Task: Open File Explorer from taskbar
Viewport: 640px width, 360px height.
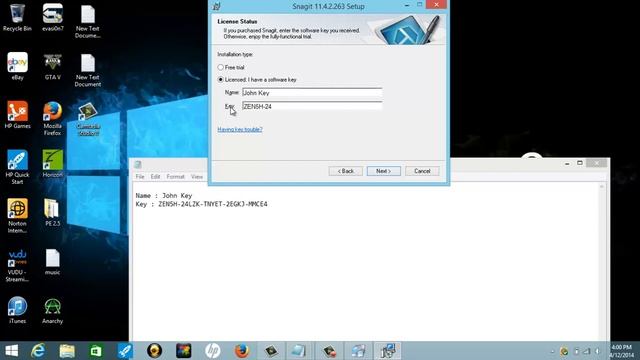Action: click(x=67, y=351)
